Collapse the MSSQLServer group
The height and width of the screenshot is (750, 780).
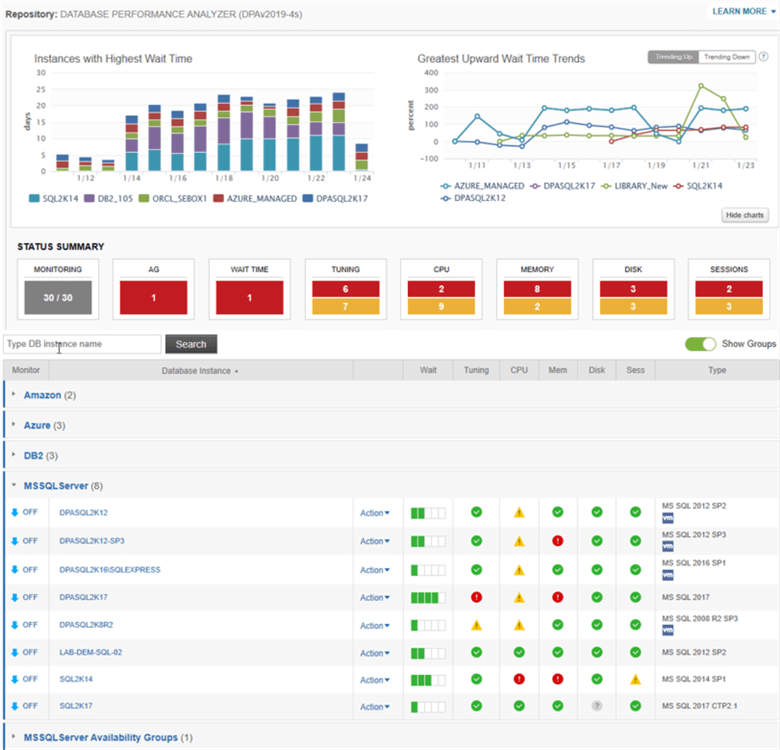tap(13, 485)
